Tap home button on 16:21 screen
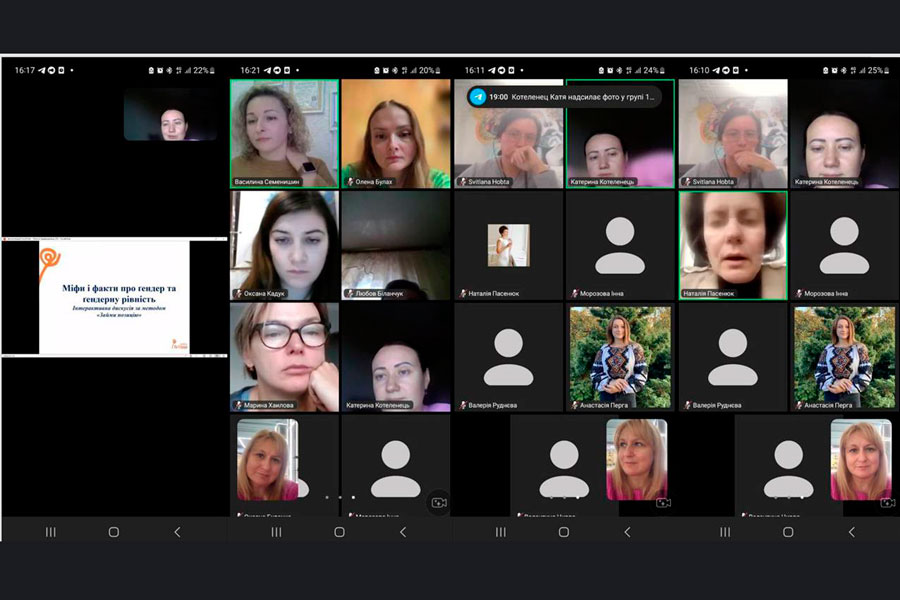Image resolution: width=900 pixels, height=600 pixels. pyautogui.click(x=339, y=532)
